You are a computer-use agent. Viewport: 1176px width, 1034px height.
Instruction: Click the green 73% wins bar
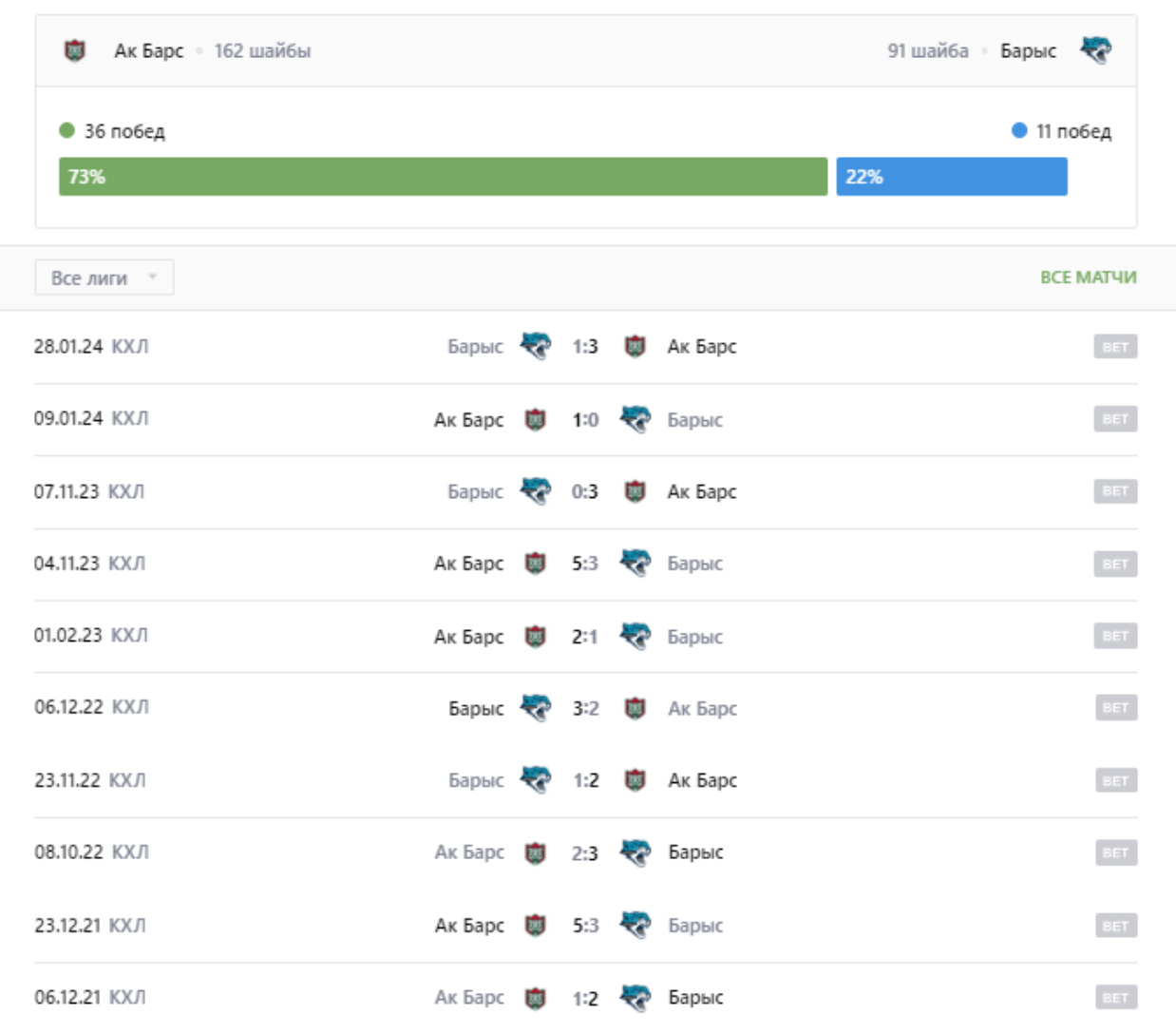coord(443,177)
